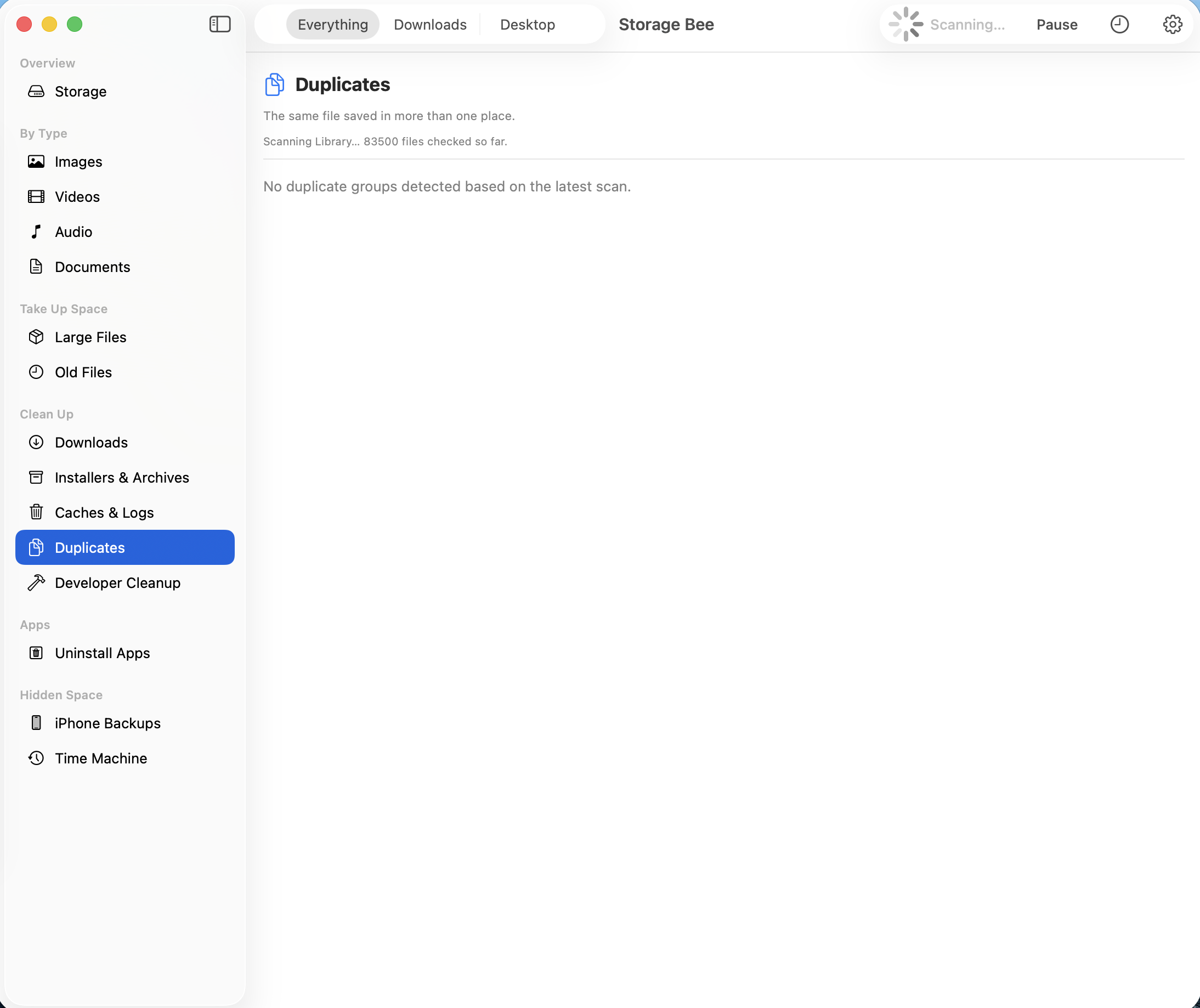
Task: Click the Installers & Archives box icon
Action: point(36,477)
